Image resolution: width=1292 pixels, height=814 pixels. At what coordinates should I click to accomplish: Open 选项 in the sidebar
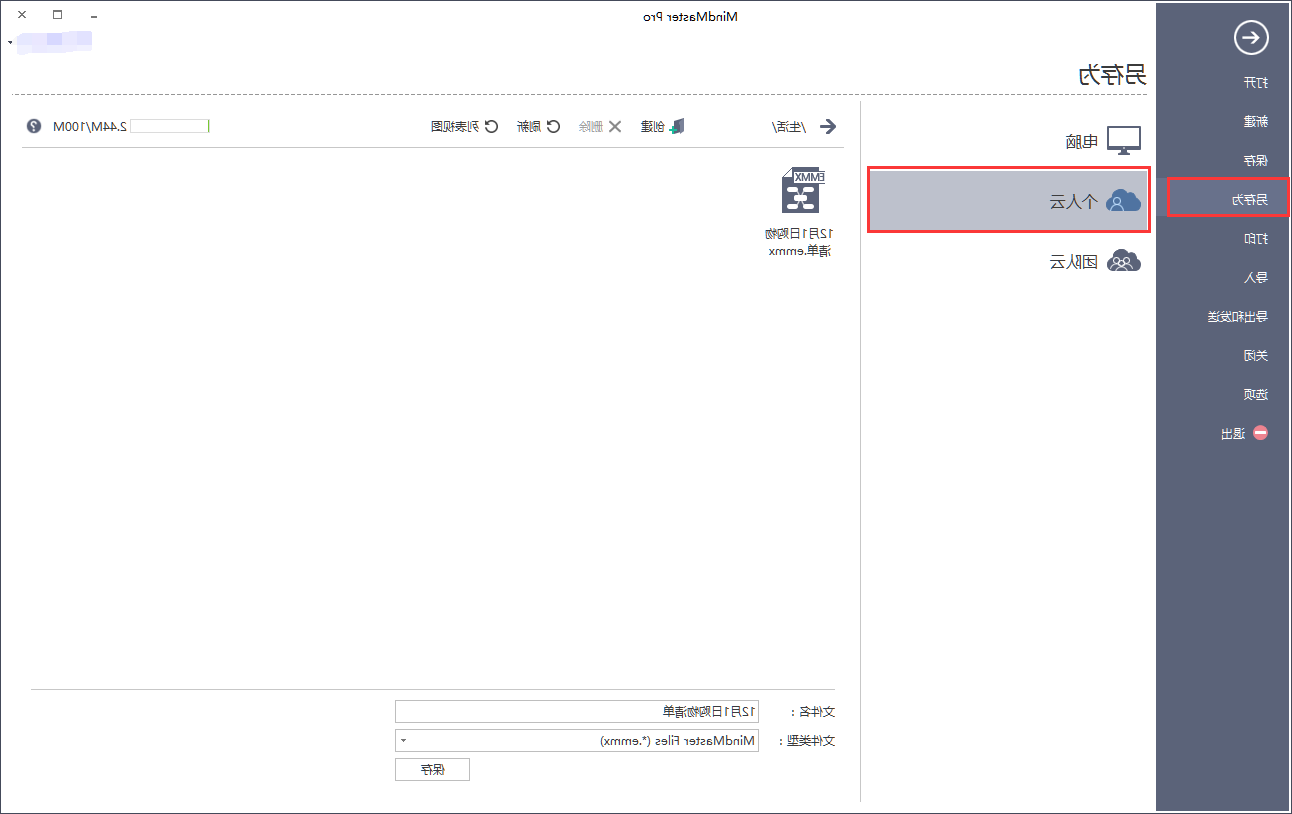(x=1255, y=394)
